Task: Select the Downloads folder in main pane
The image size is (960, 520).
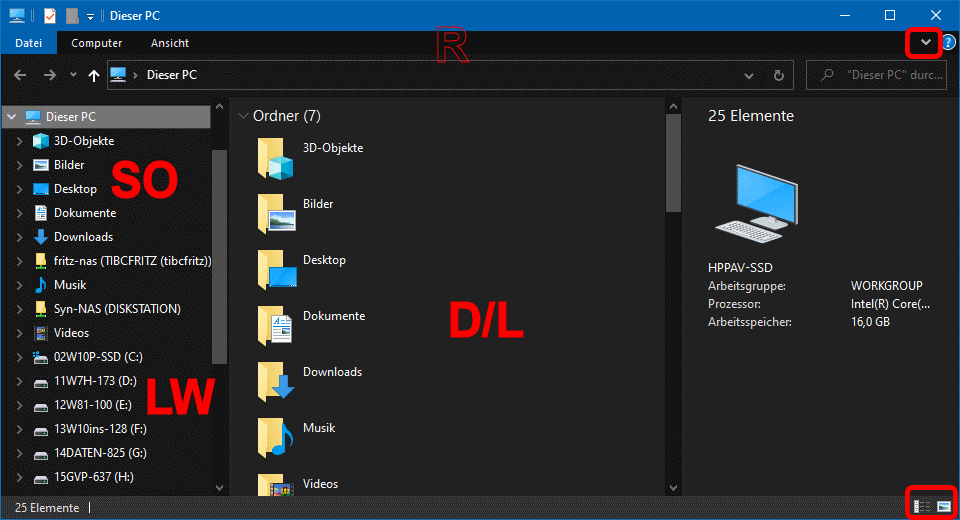Action: coord(276,381)
